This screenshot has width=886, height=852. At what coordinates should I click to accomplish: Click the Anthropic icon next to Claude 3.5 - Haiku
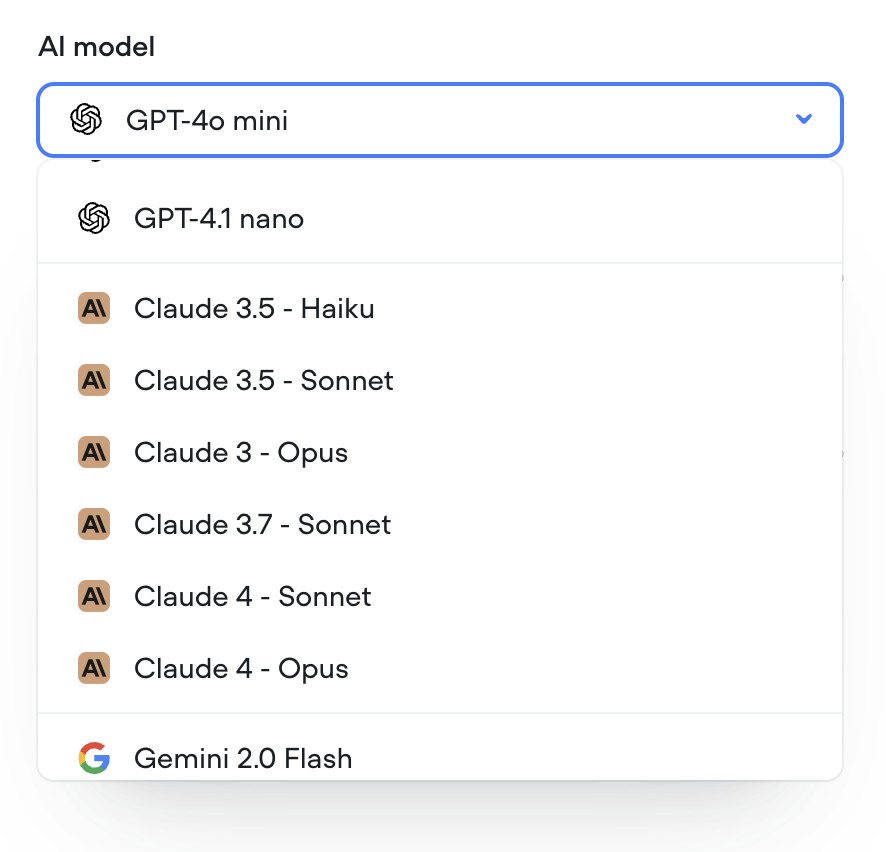[94, 308]
